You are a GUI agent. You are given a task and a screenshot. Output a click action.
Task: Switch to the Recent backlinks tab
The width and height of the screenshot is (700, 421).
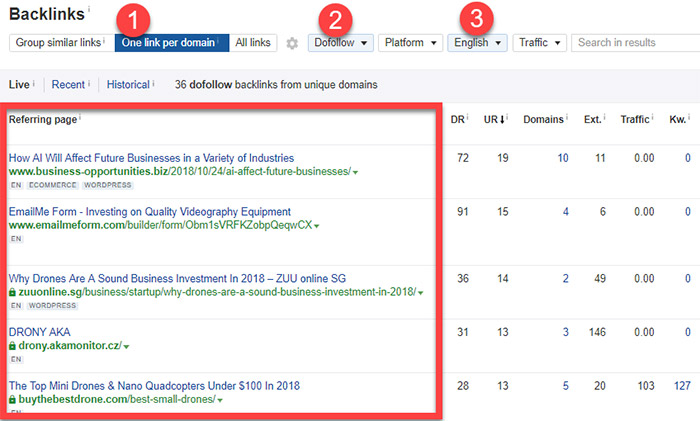pyautogui.click(x=68, y=84)
